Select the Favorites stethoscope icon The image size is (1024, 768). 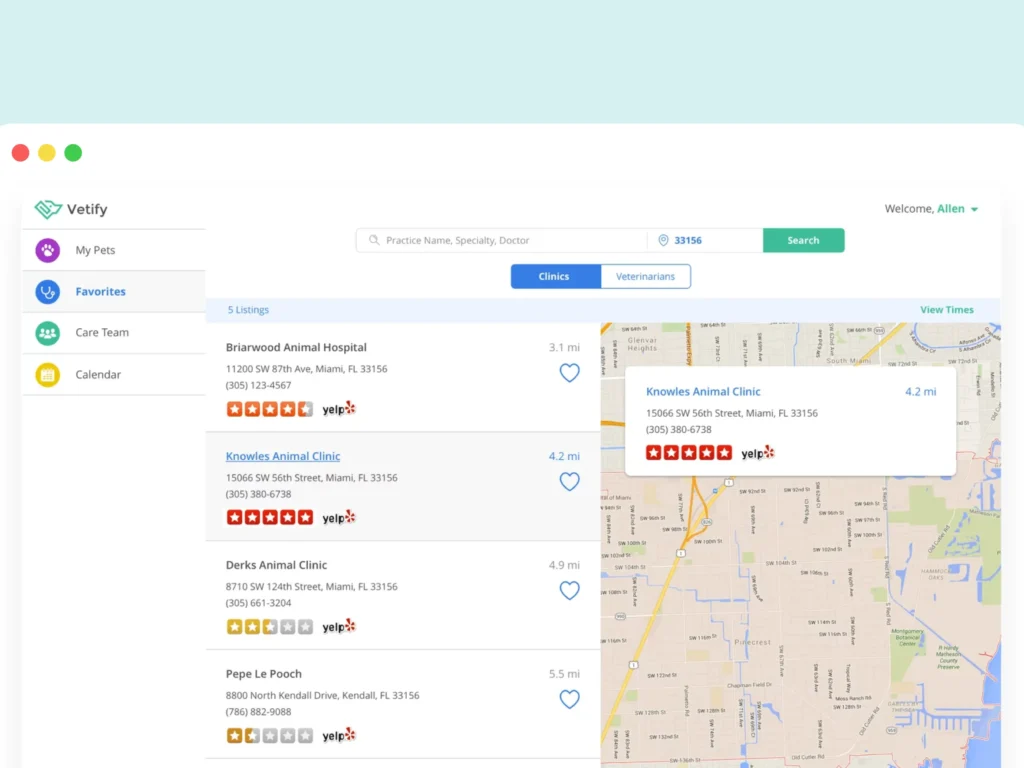(x=48, y=292)
